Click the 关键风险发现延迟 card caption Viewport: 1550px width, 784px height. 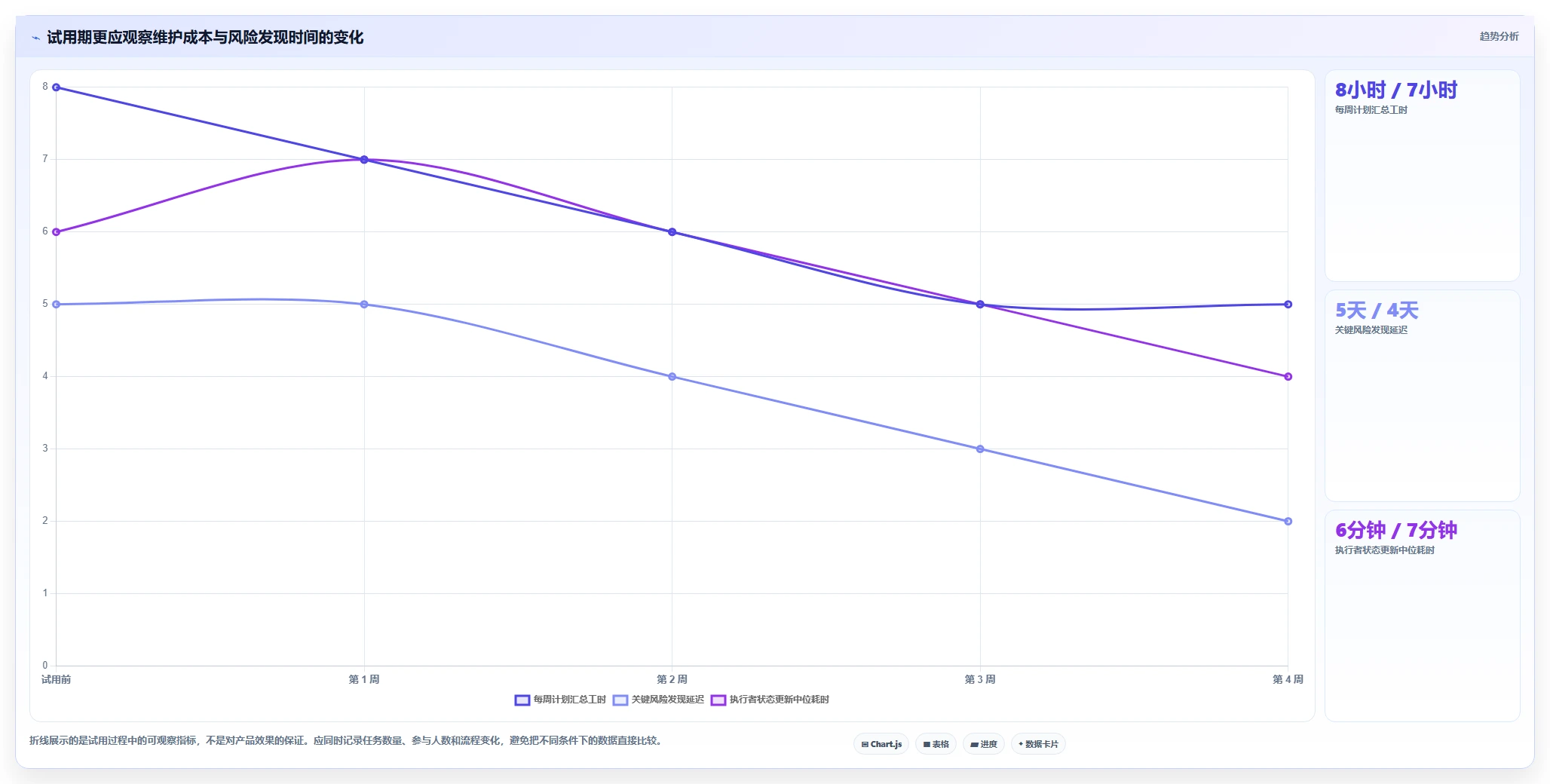pos(1371,330)
